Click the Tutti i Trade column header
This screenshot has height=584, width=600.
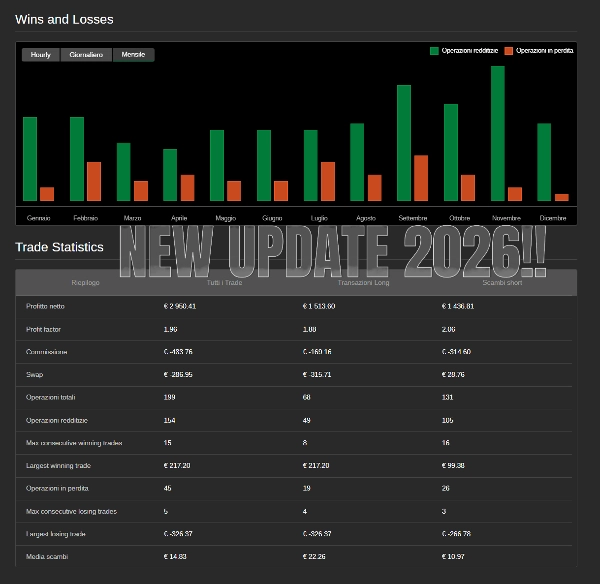pos(224,283)
